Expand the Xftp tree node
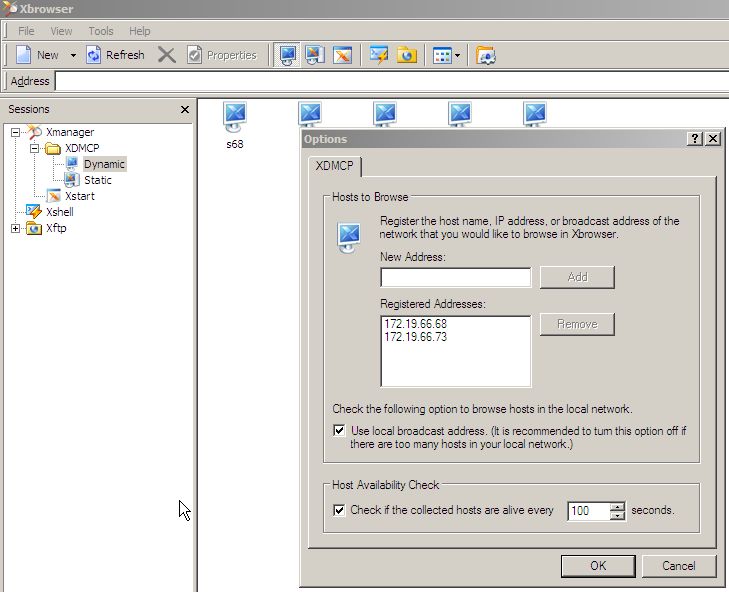729x592 pixels. [15, 228]
